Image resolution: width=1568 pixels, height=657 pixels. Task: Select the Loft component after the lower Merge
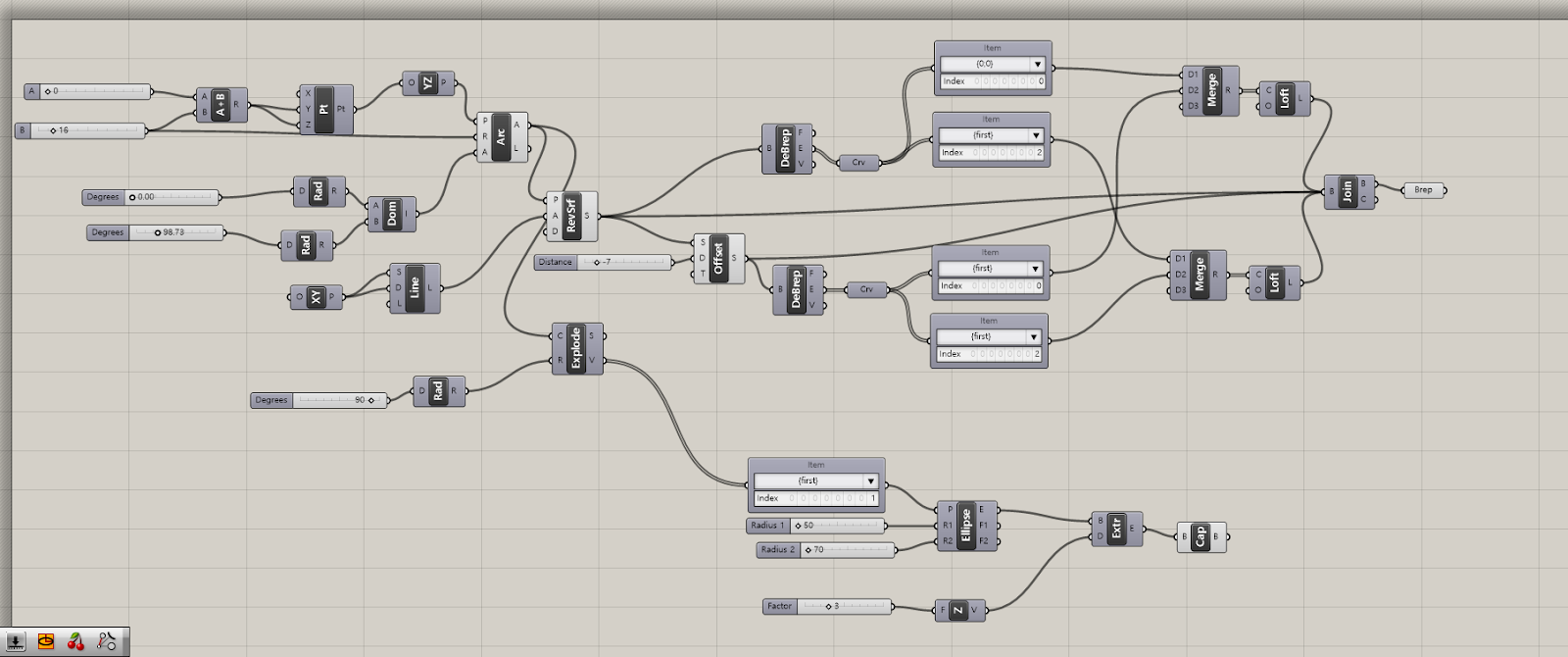coord(1274,282)
